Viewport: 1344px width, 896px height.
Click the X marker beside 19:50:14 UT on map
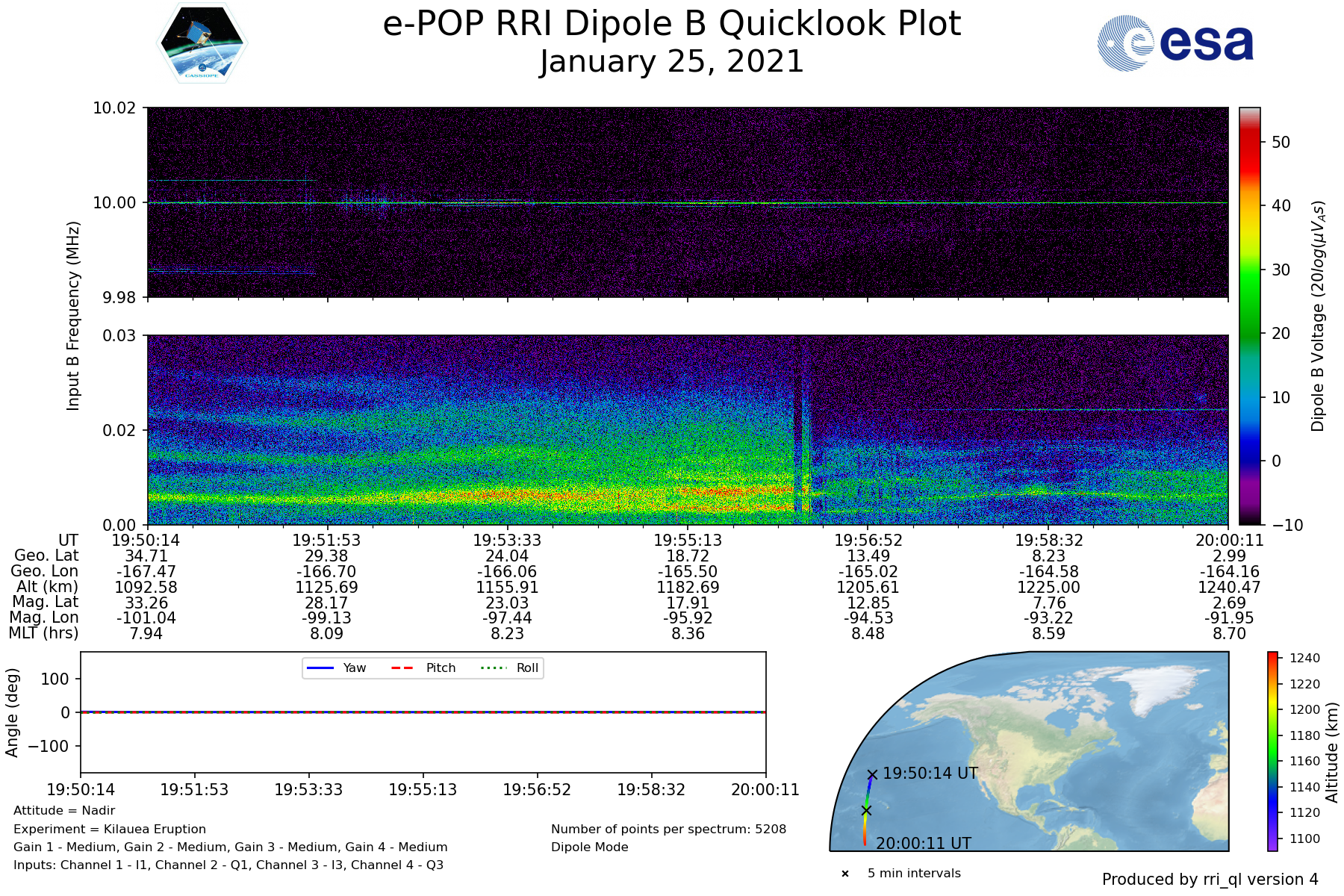tap(872, 774)
